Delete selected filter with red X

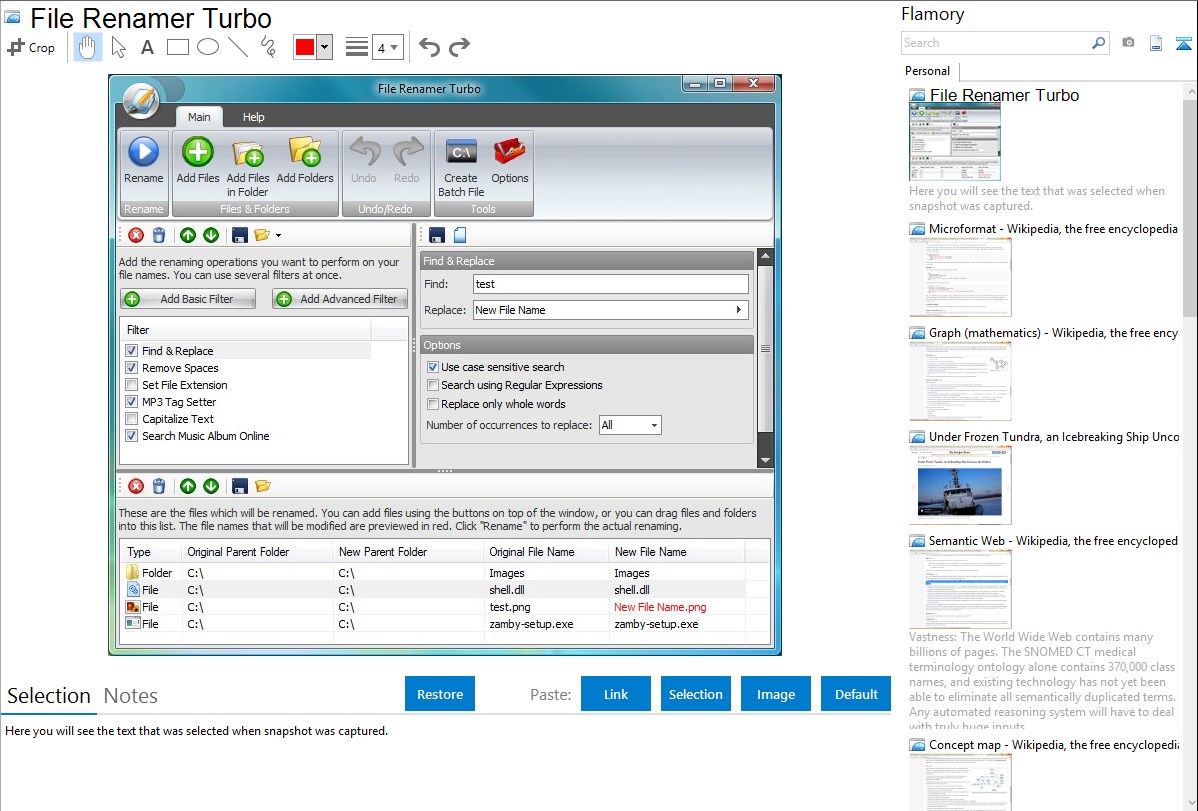[x=136, y=235]
